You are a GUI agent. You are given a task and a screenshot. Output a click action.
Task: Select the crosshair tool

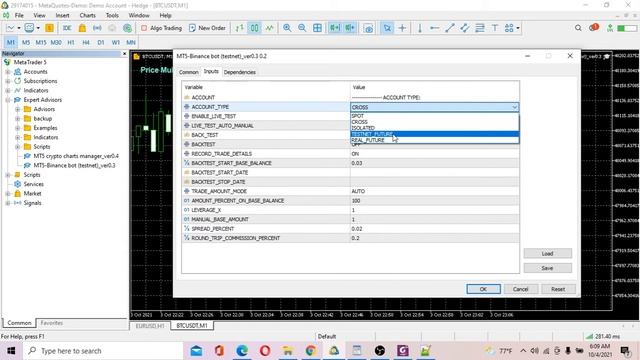402,28
